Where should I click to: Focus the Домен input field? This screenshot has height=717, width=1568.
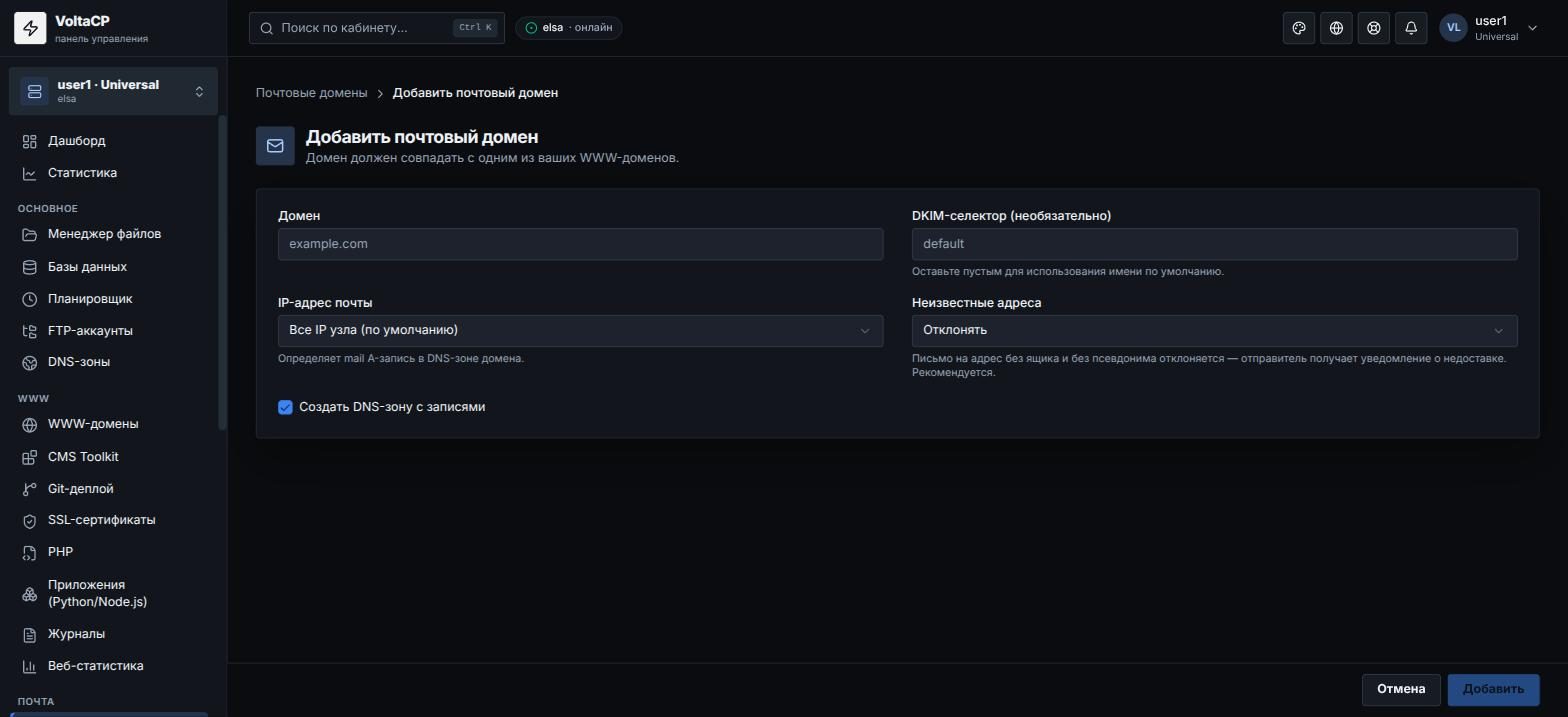[x=580, y=244]
